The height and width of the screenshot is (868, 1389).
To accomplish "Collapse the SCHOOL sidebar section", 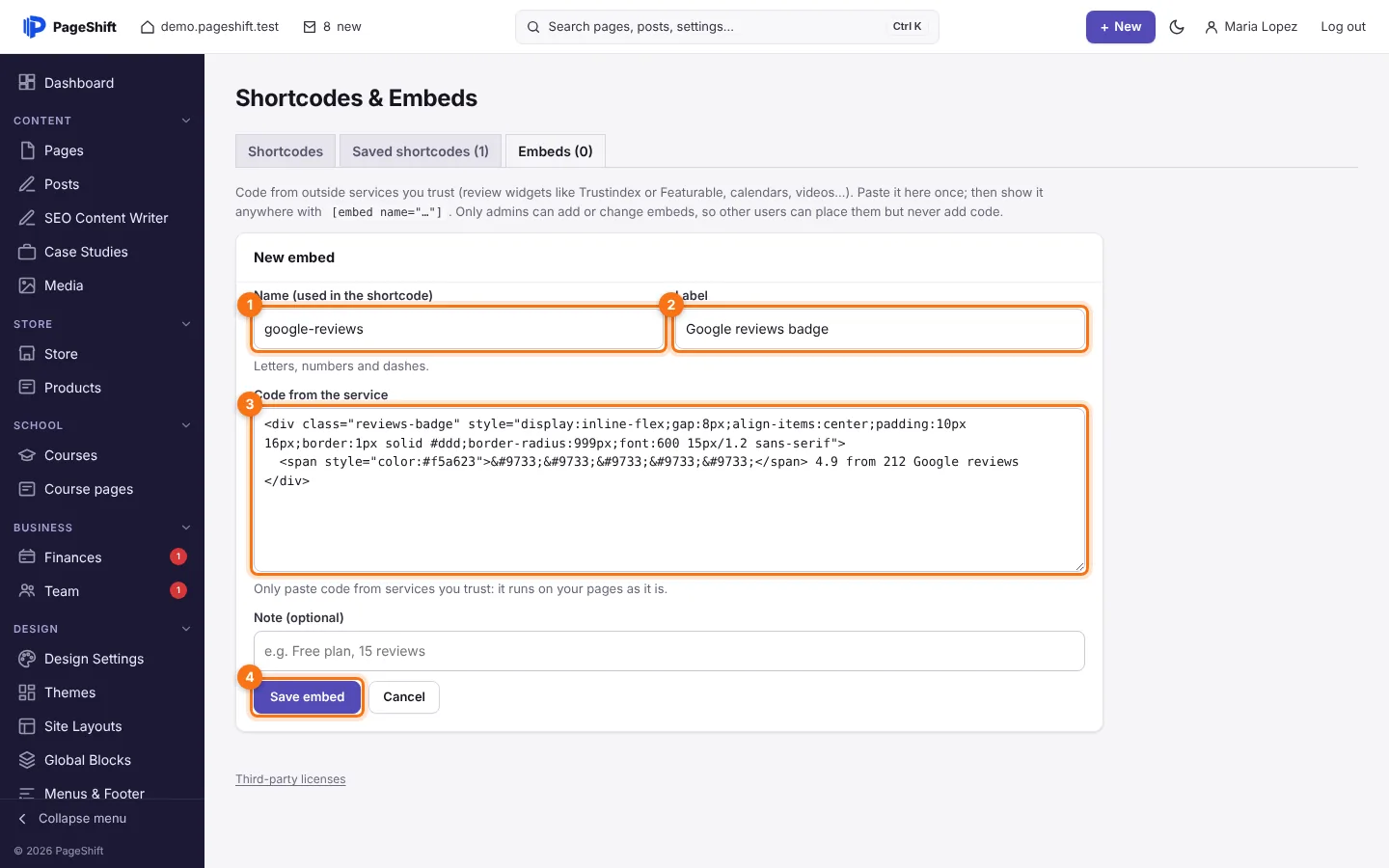I will [186, 425].
